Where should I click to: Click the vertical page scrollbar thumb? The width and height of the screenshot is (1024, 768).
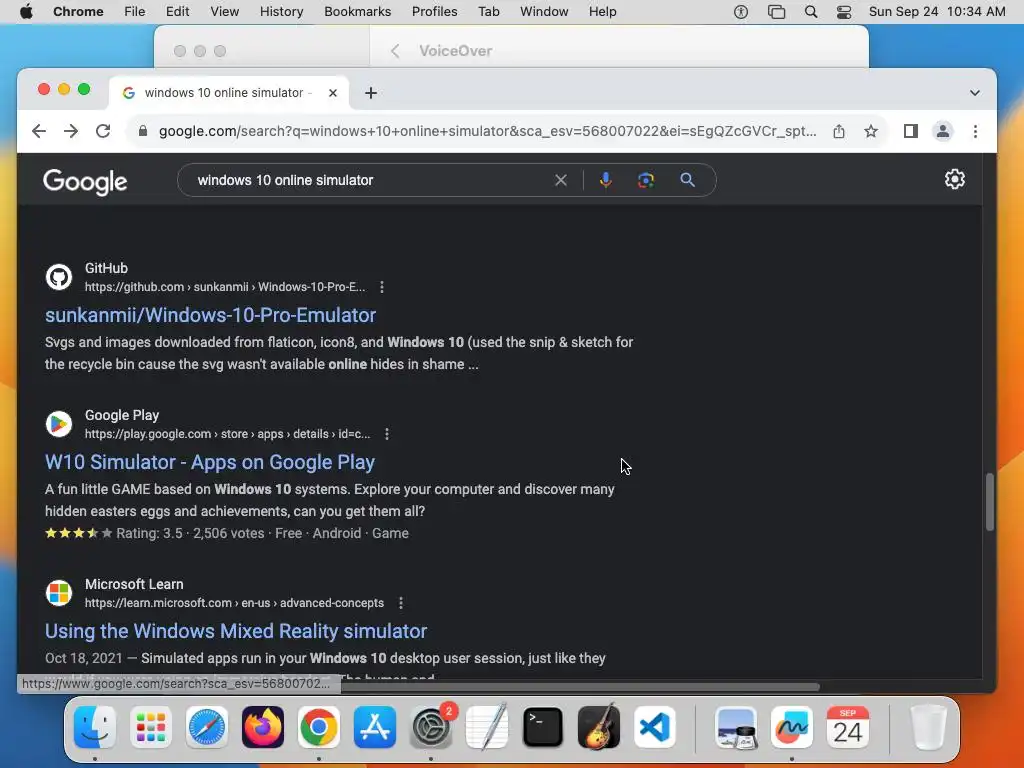pos(989,502)
